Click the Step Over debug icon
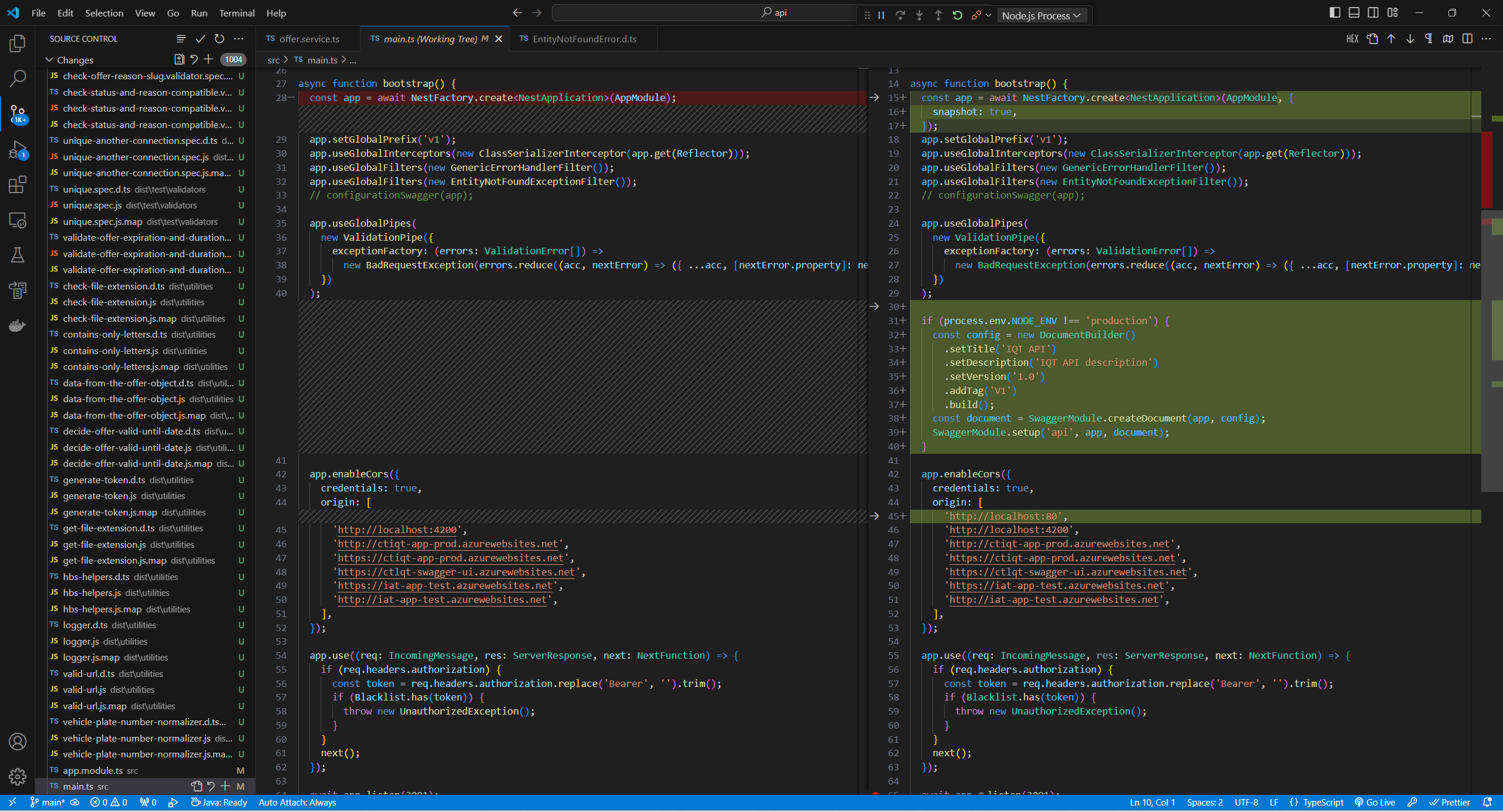1503x812 pixels. [900, 15]
